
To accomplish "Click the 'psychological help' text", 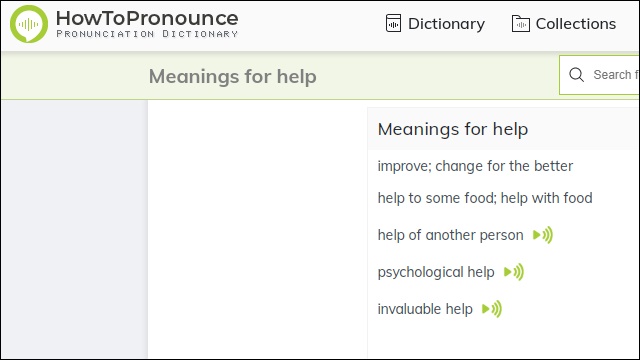I will [436, 272].
